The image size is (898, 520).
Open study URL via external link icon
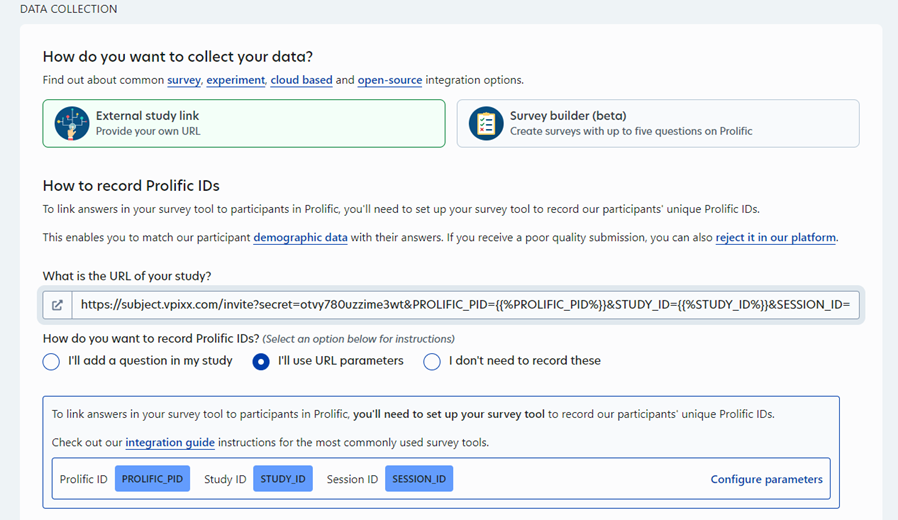click(x=57, y=305)
